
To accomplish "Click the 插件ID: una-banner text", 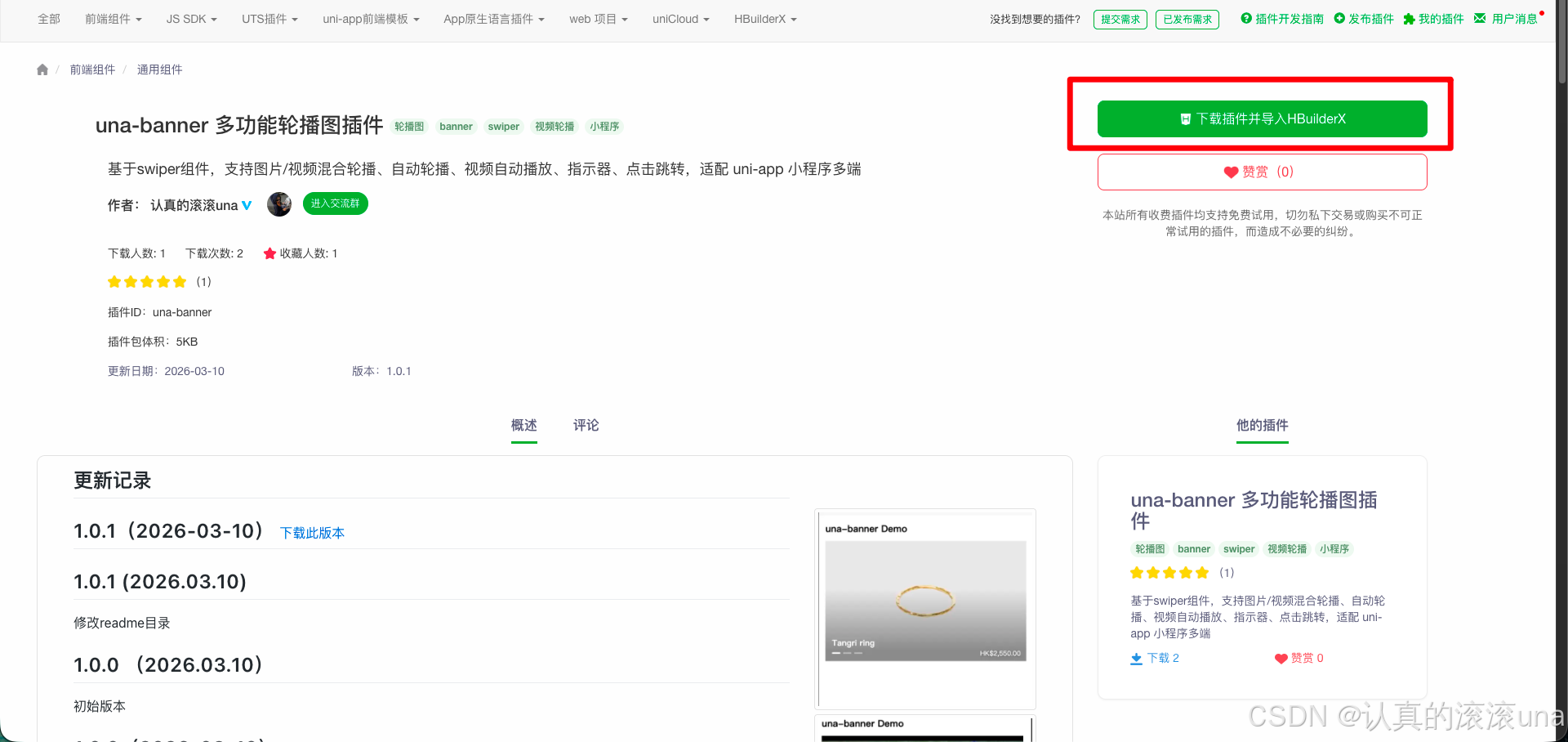I will tap(159, 312).
